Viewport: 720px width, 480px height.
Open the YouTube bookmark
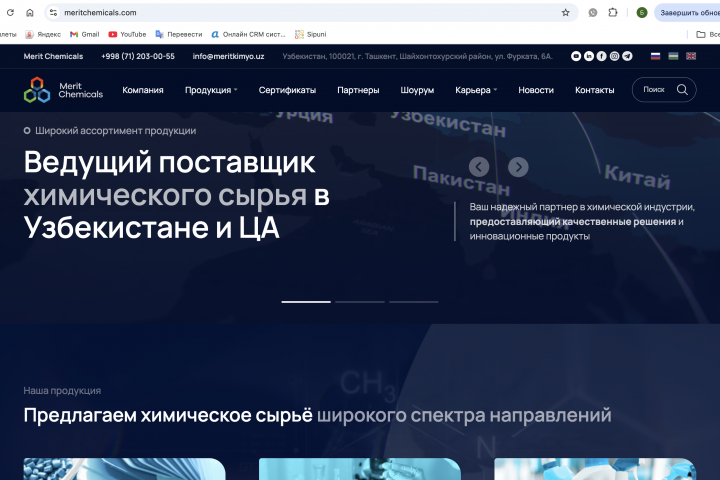pyautogui.click(x=127, y=34)
